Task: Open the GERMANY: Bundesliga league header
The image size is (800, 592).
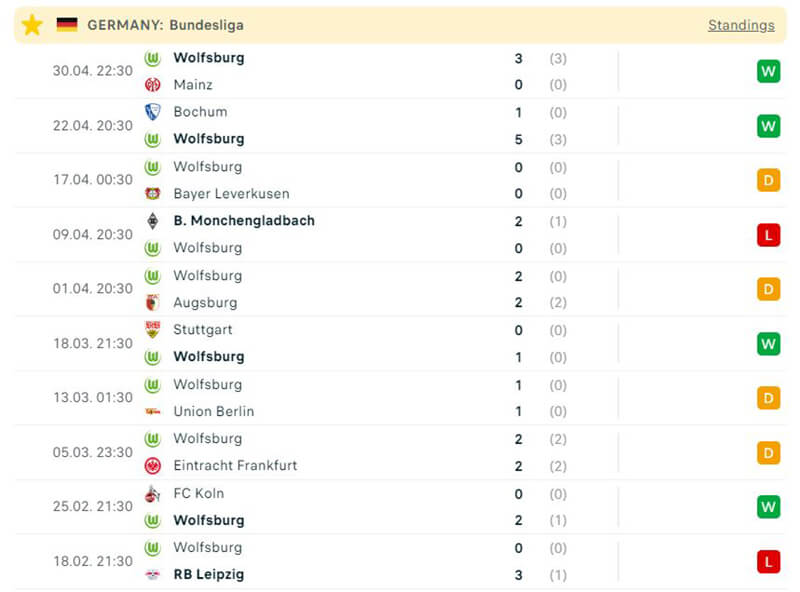Action: 165,25
